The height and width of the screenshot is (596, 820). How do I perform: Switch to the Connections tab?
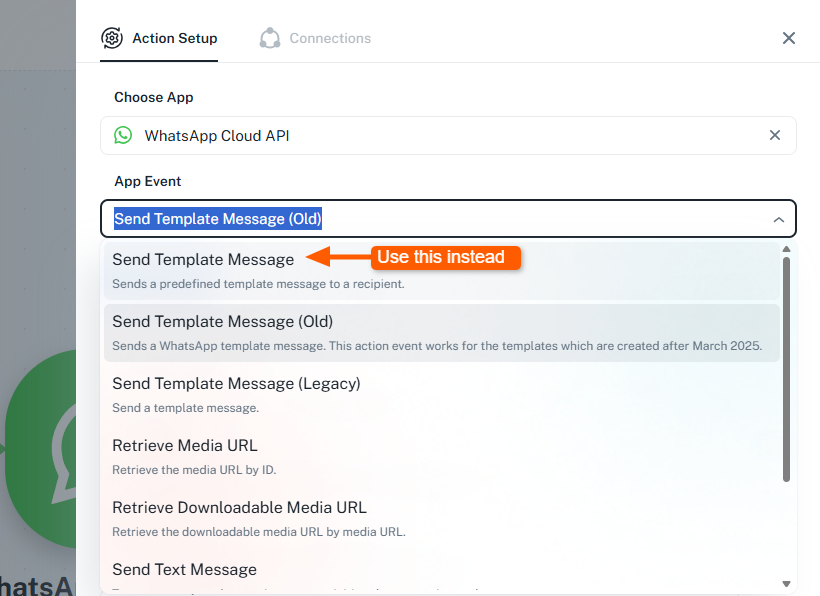[x=315, y=38]
